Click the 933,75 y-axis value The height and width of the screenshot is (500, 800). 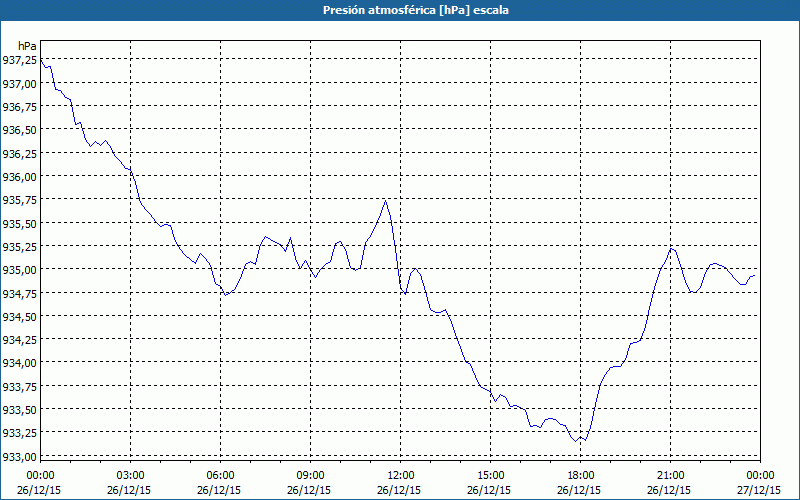click(19, 386)
